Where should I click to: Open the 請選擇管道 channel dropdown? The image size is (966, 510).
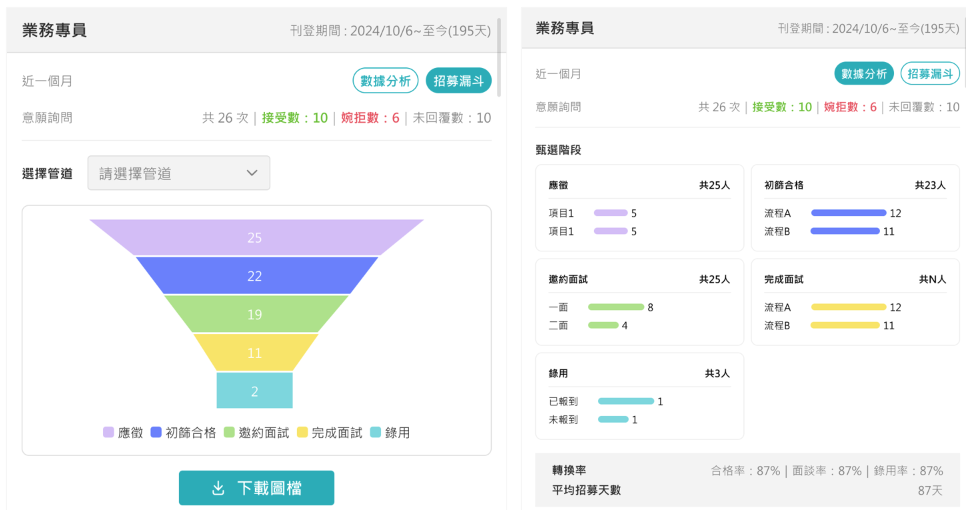click(x=179, y=173)
